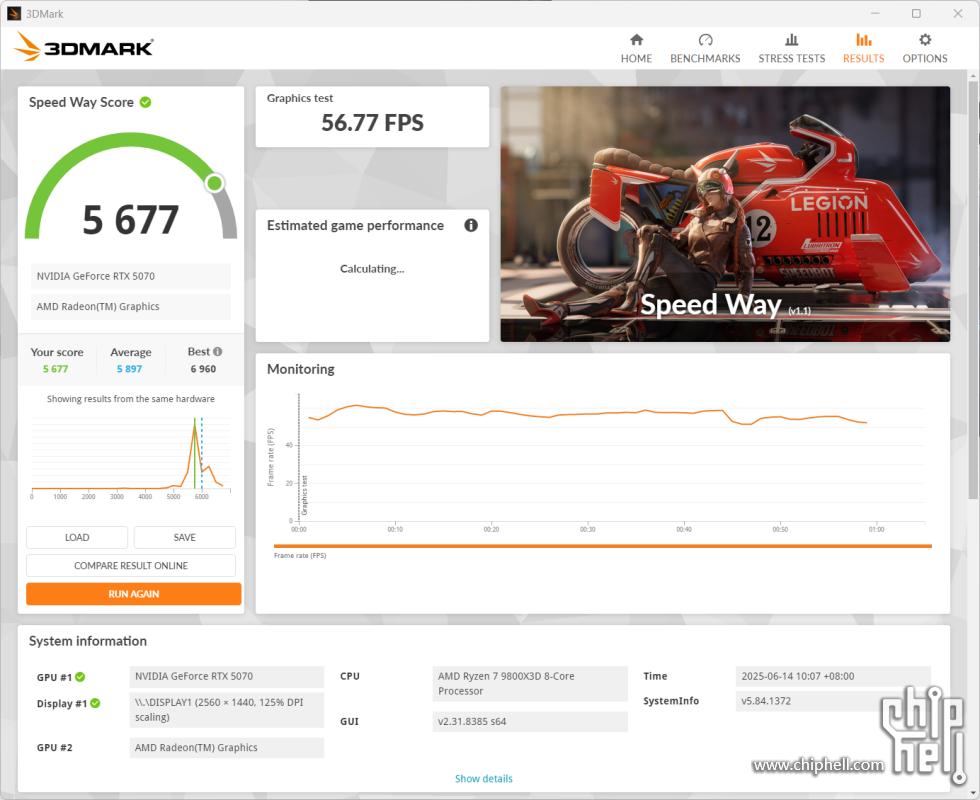Screen dimensions: 980x800
Task: Click the SAVE button
Action: click(184, 538)
